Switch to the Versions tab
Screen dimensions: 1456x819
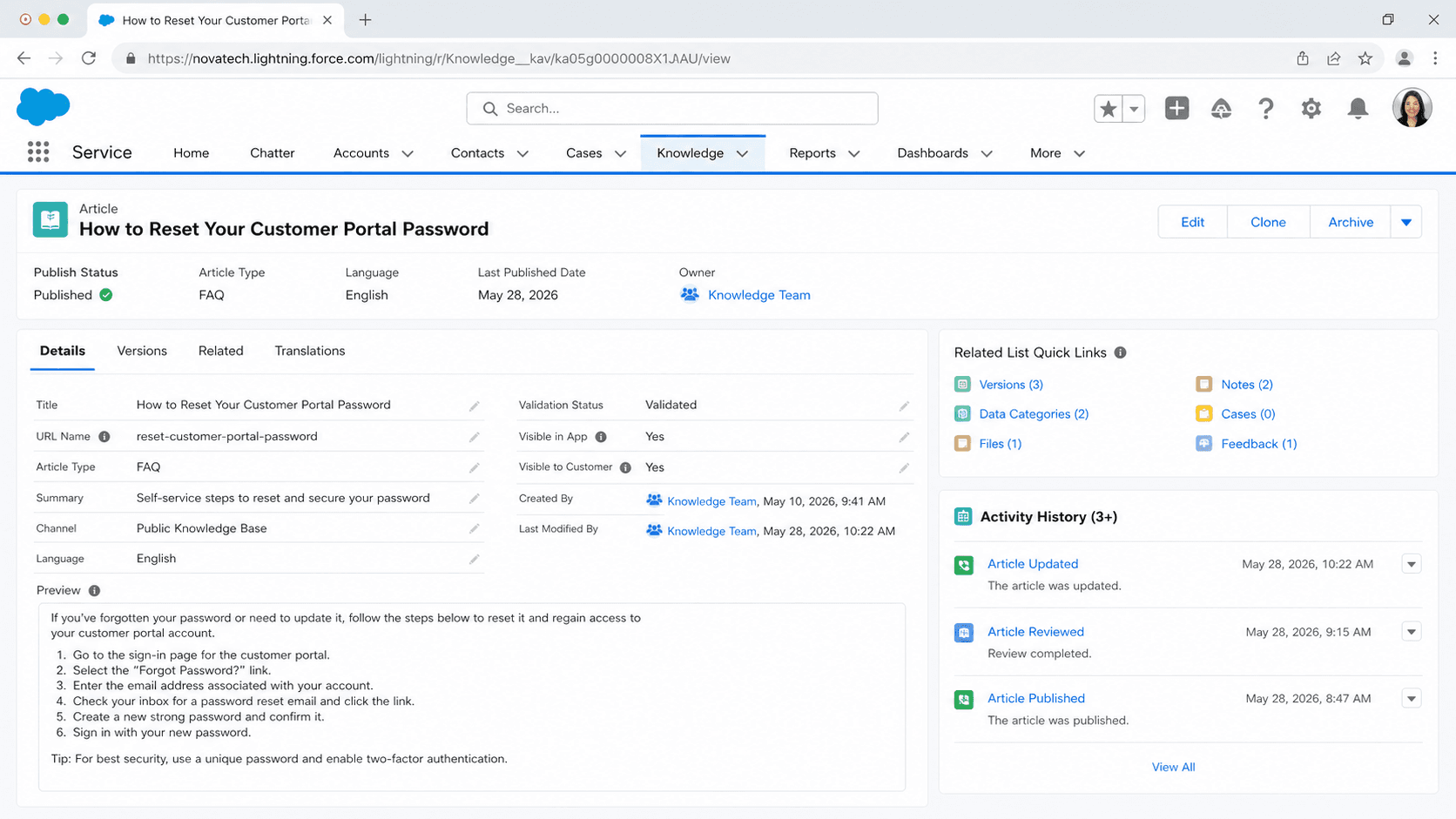141,351
